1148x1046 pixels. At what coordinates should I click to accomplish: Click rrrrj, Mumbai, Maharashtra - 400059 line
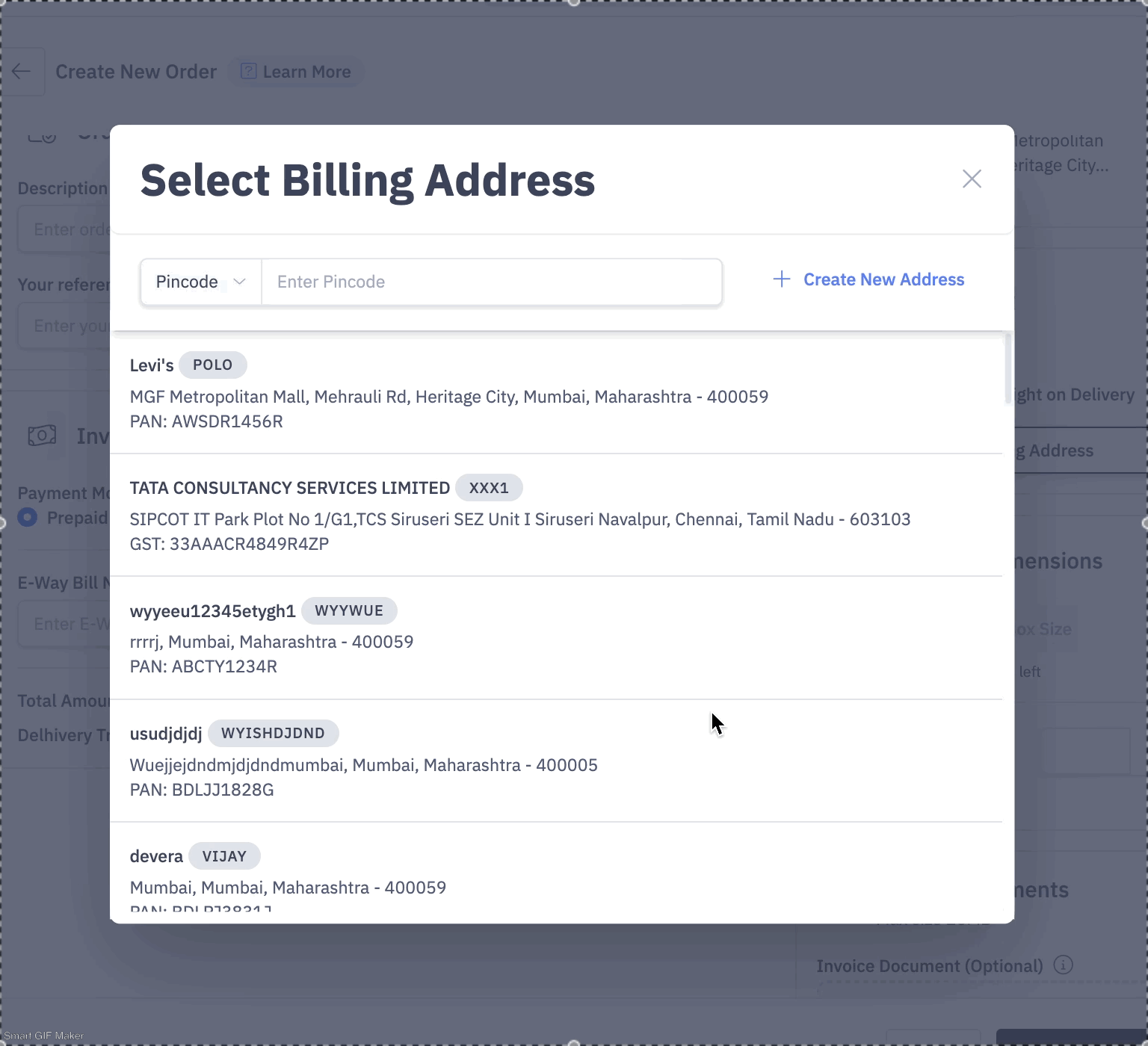[271, 642]
